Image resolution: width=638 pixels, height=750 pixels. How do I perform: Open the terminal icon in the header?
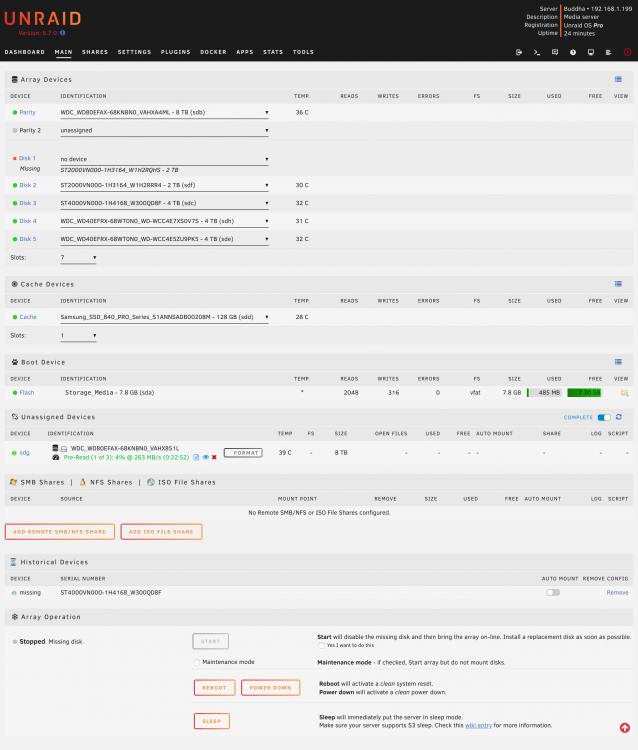click(537, 52)
